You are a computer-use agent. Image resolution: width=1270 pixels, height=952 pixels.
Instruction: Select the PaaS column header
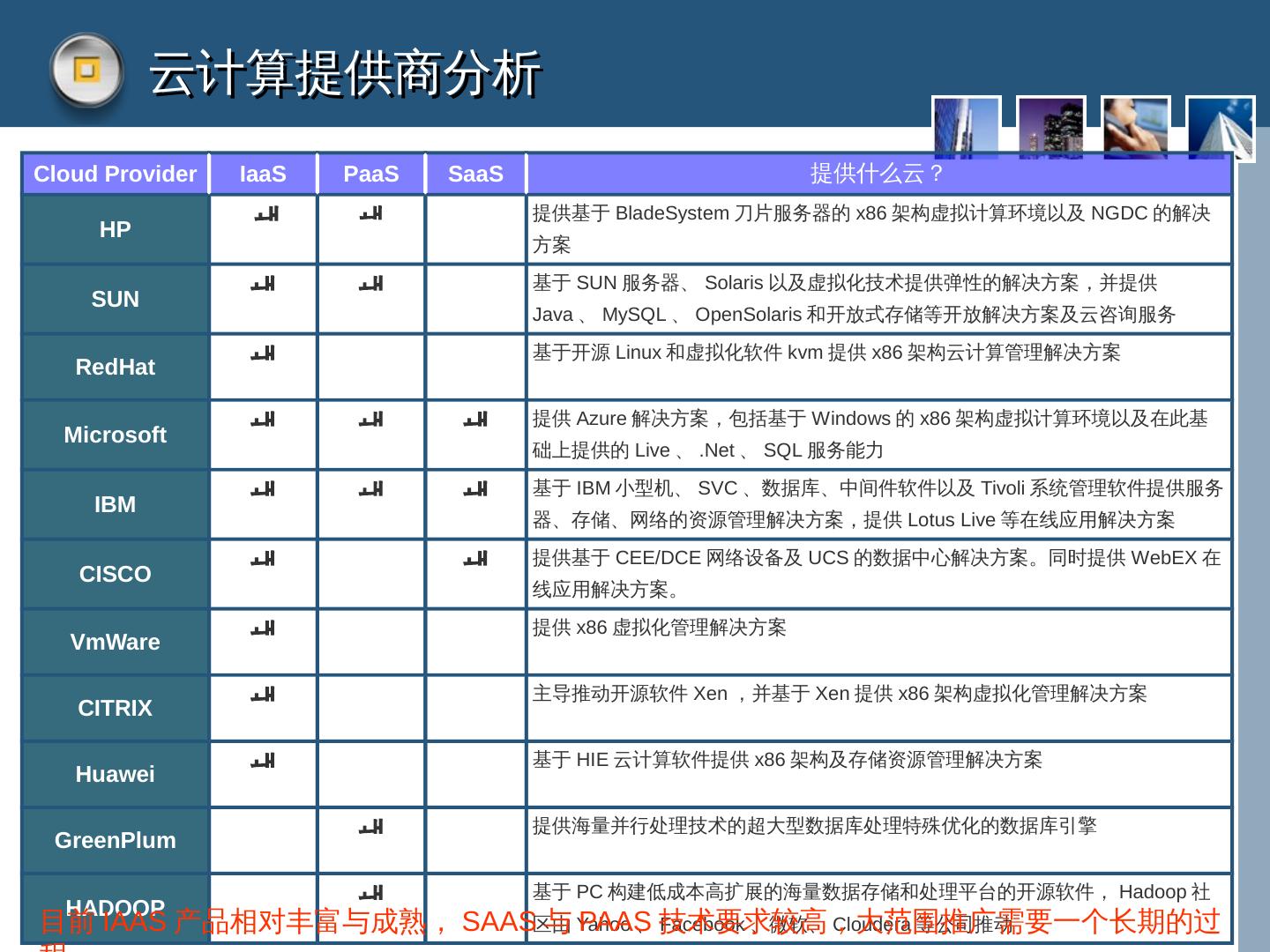371,174
